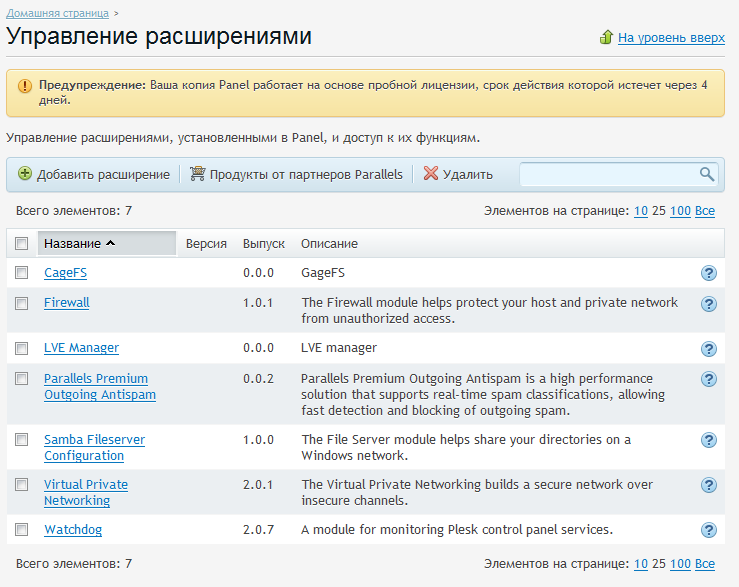Click the Удалить button
The image size is (739, 587).
[x=458, y=174]
